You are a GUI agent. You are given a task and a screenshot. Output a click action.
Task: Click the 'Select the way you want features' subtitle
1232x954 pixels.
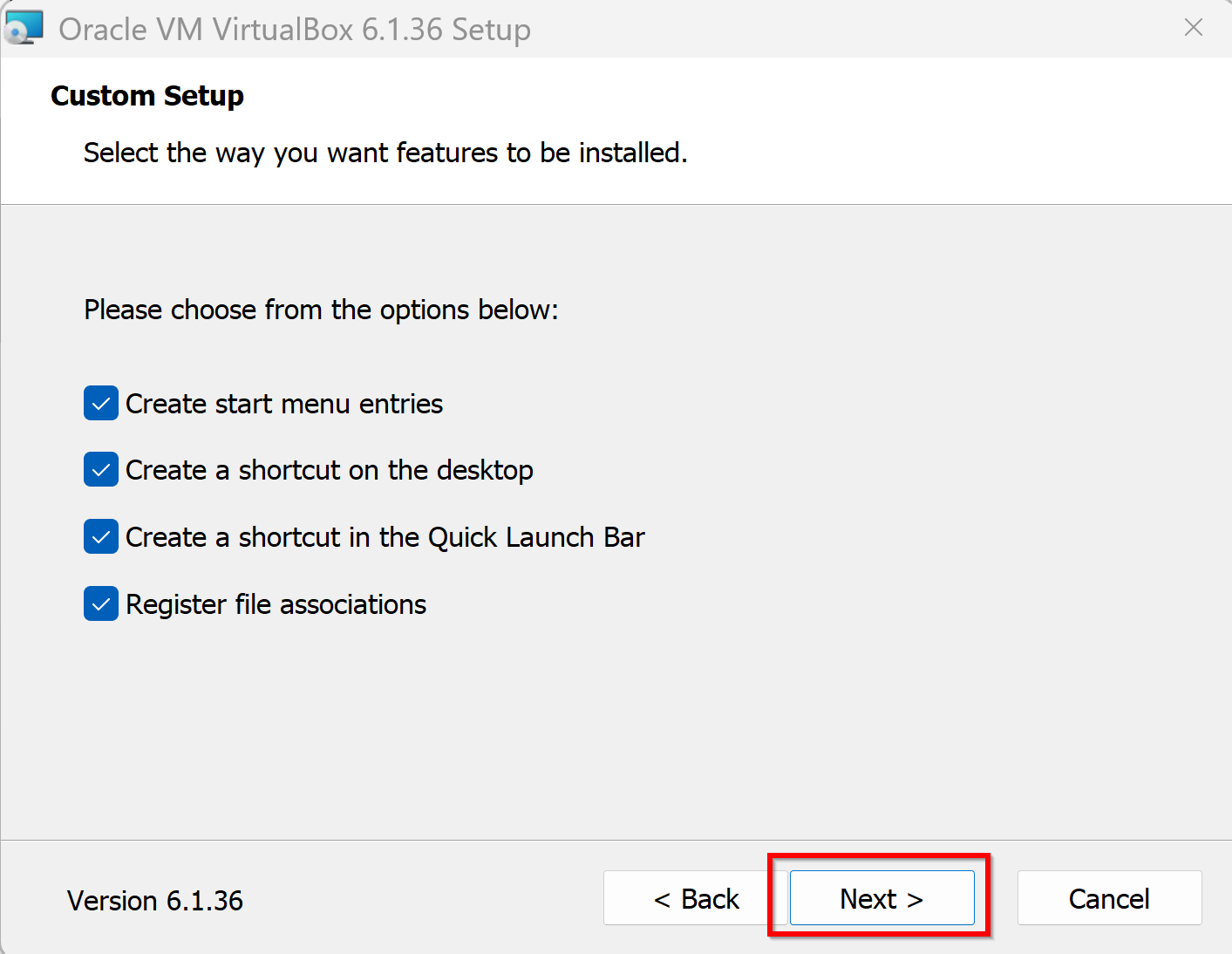point(385,153)
